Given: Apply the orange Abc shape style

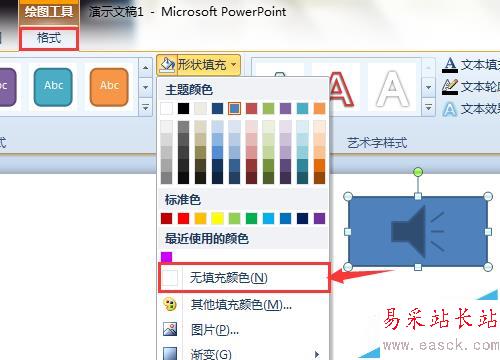Looking at the screenshot, I should click(109, 87).
